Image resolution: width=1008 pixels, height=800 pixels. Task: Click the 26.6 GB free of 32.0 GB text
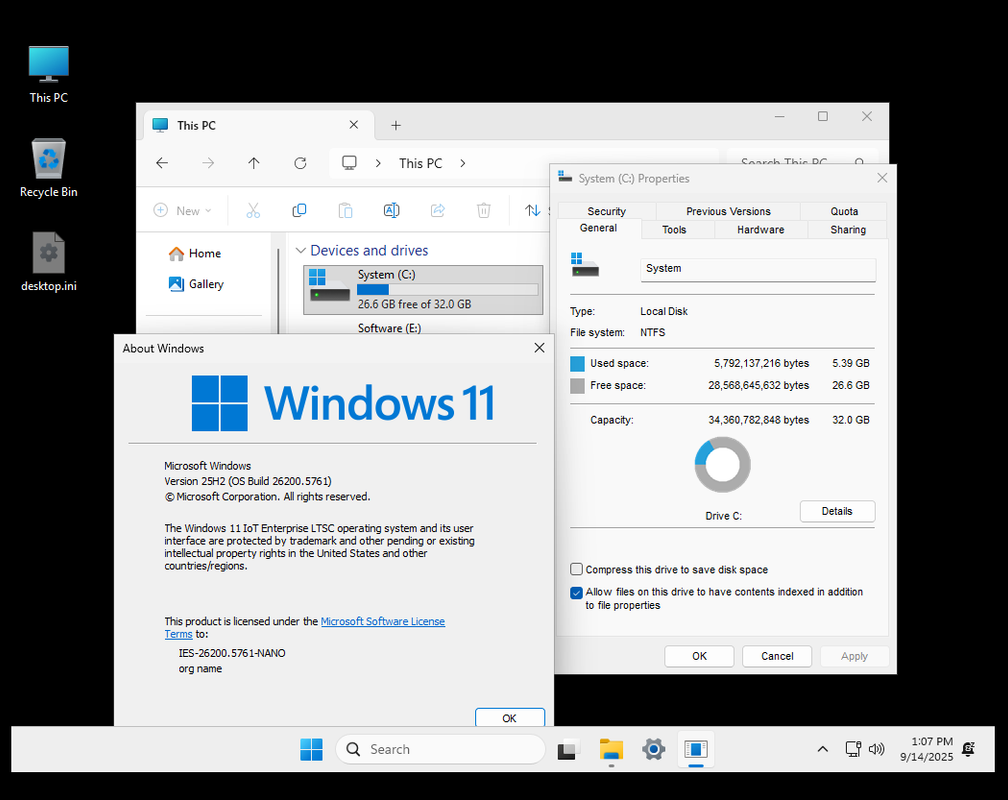pos(415,304)
